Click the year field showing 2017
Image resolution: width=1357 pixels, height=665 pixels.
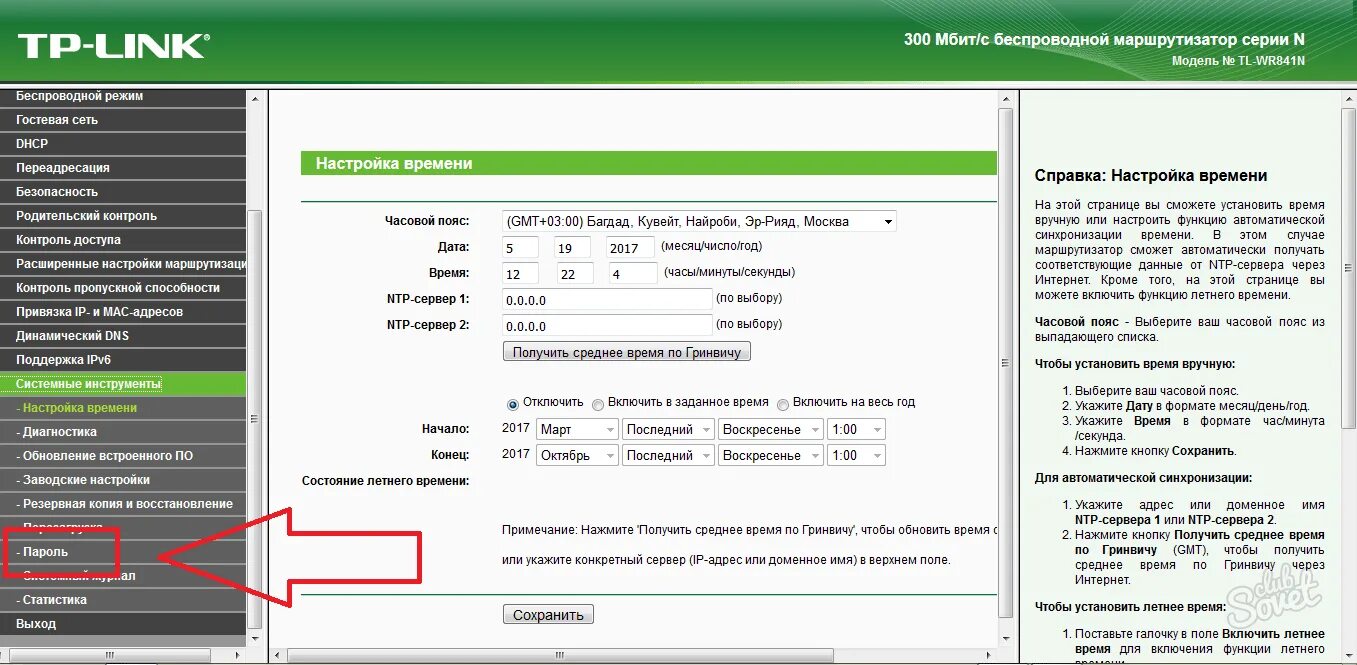point(632,247)
